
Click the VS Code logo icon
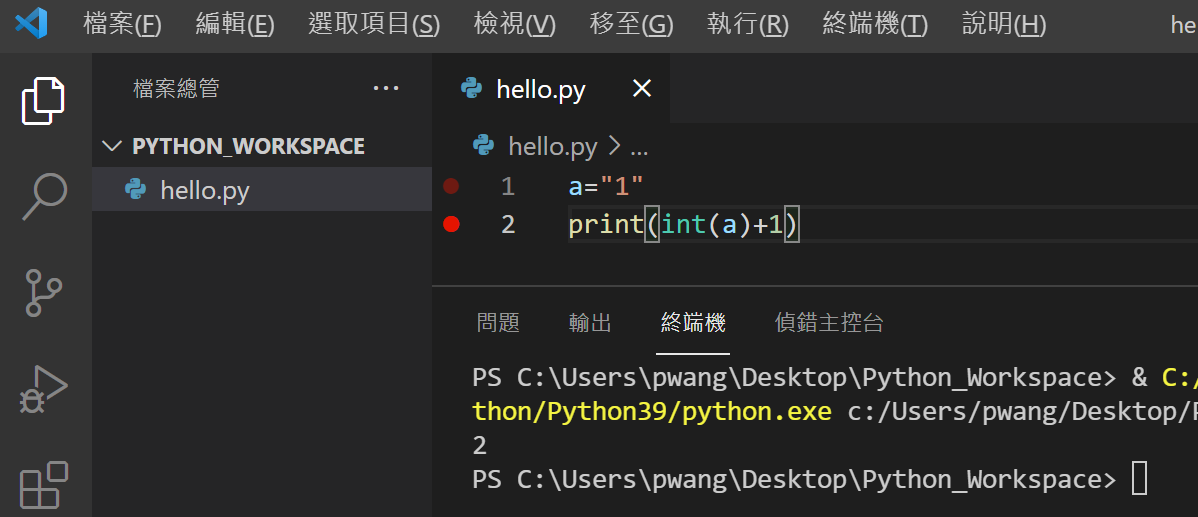31,24
